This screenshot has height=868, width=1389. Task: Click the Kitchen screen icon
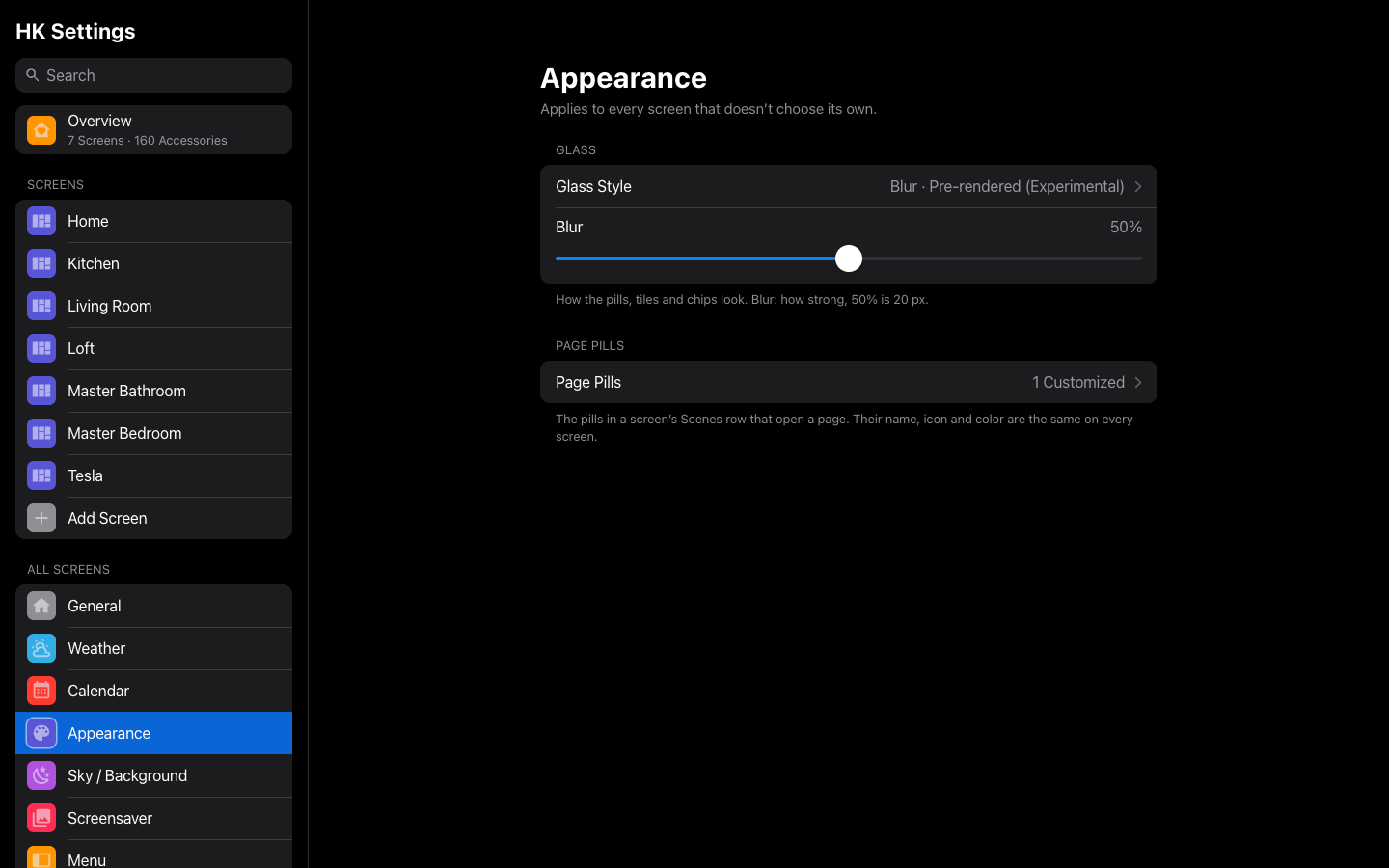coord(41,263)
